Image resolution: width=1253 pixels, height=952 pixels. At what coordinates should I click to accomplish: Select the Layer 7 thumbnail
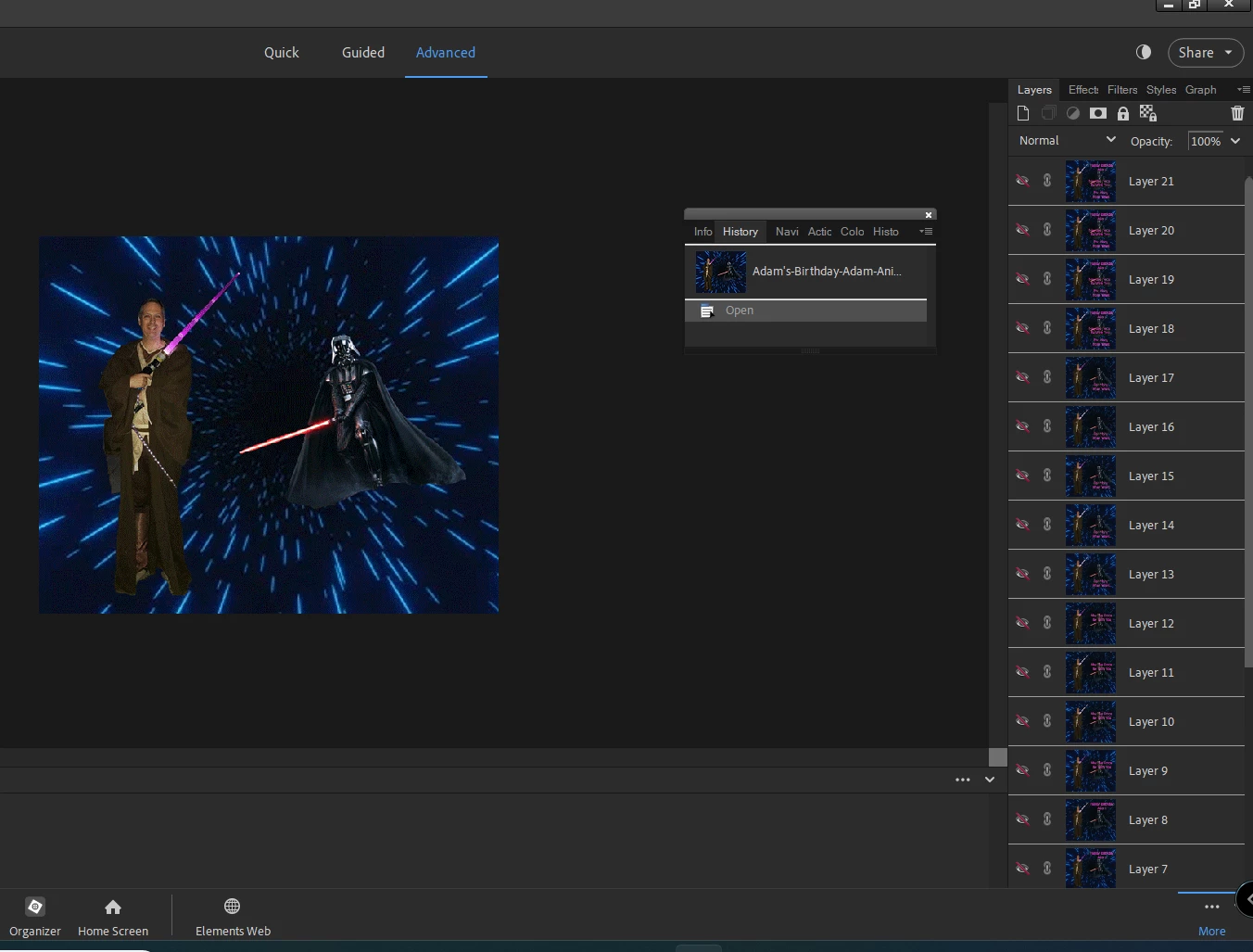click(x=1091, y=869)
